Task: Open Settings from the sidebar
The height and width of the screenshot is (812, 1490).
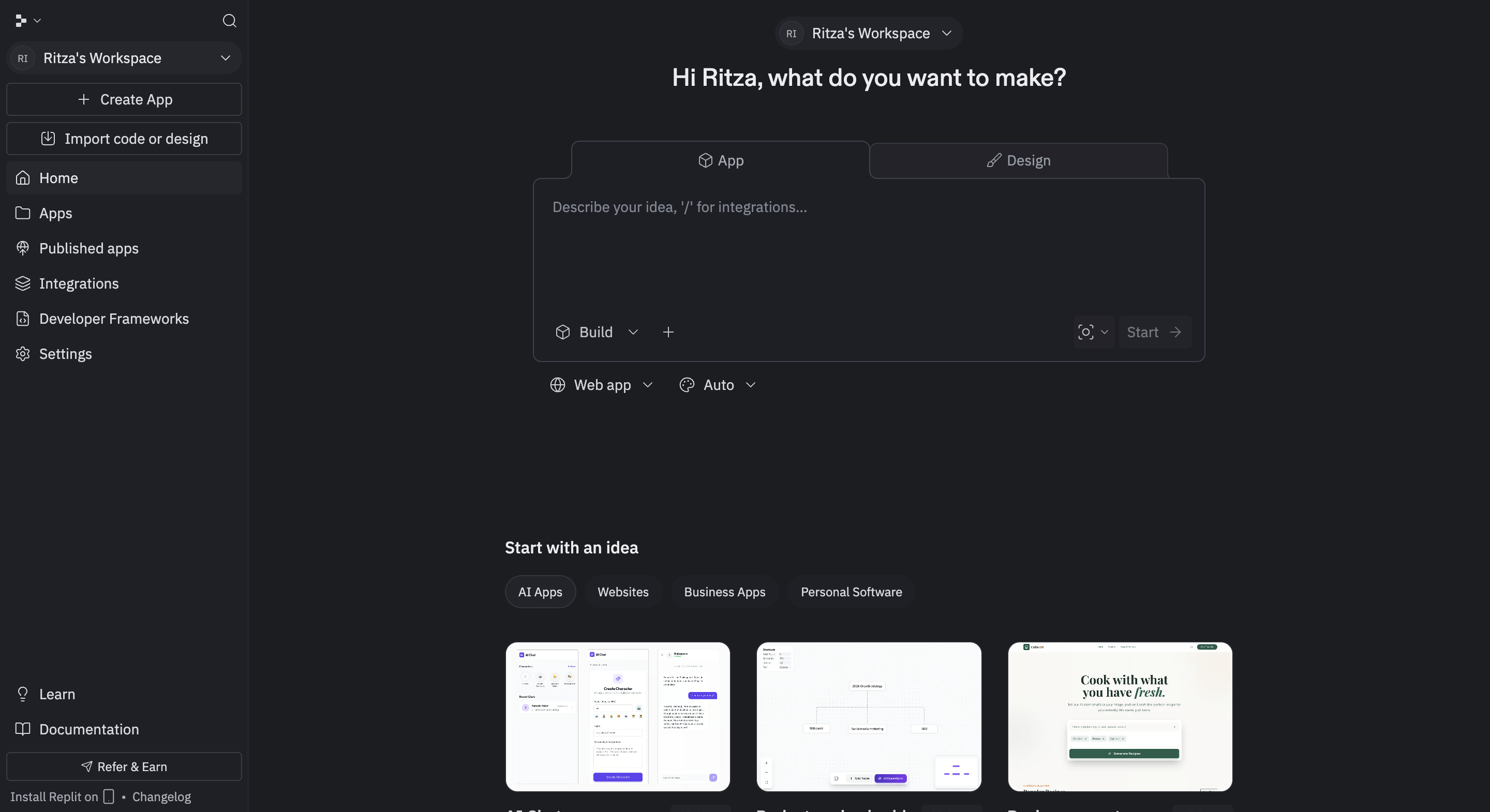Action: [65, 354]
